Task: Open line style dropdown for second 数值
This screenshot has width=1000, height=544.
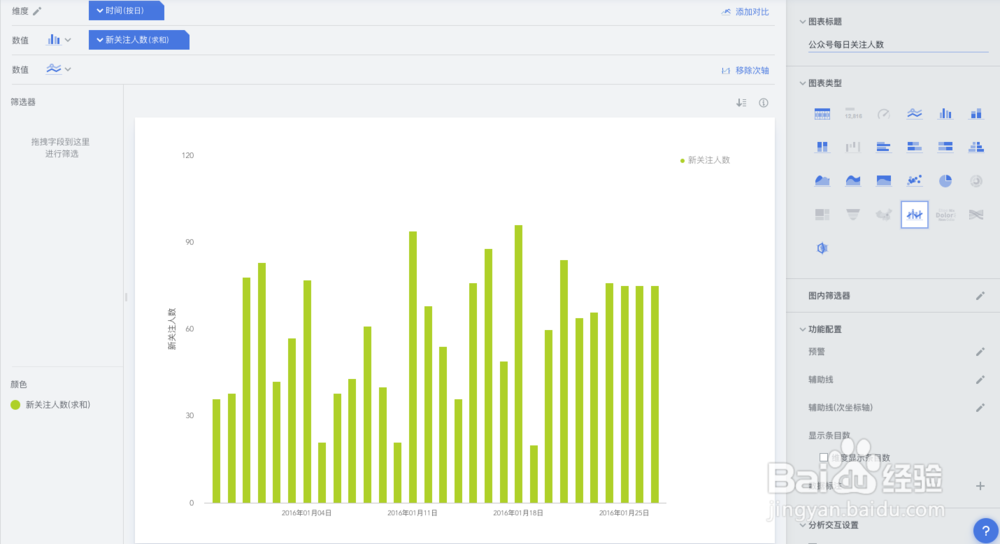Action: 59,69
